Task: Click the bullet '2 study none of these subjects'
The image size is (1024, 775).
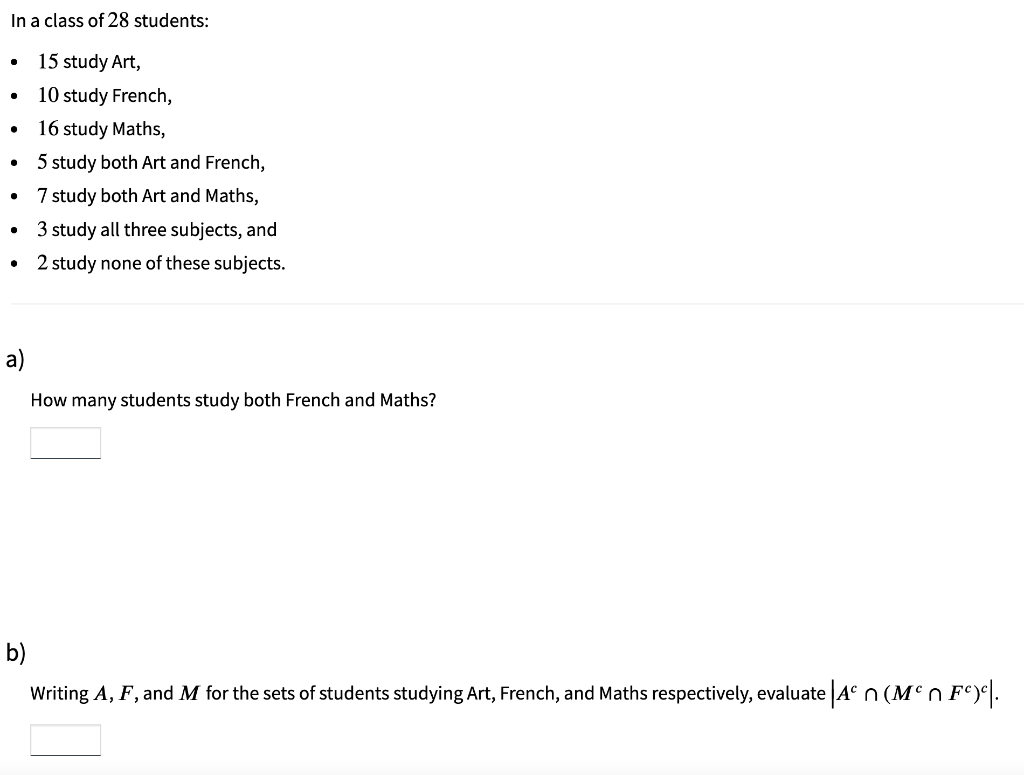Action: click(162, 262)
